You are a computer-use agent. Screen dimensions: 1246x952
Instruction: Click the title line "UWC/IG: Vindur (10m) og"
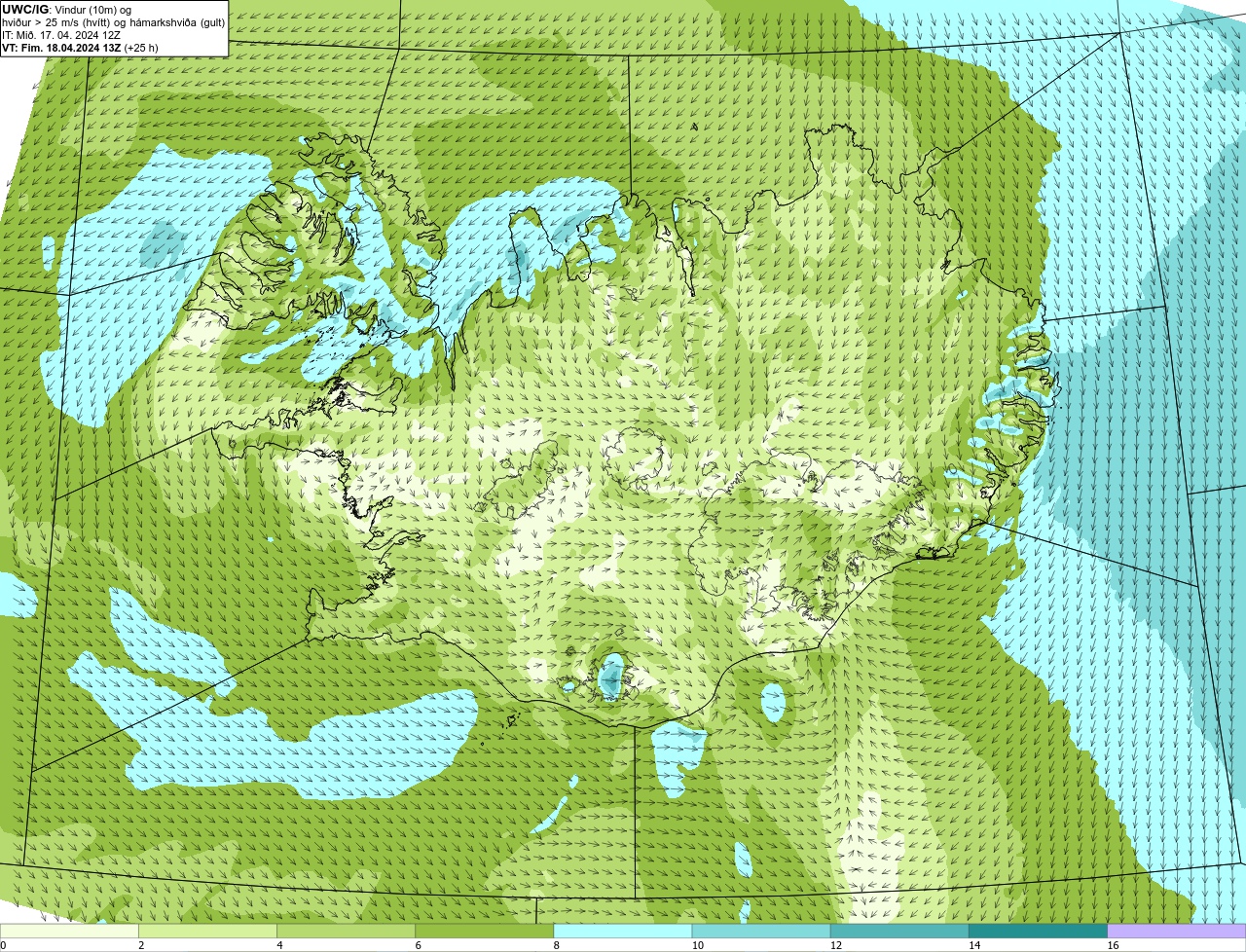pyautogui.click(x=67, y=10)
